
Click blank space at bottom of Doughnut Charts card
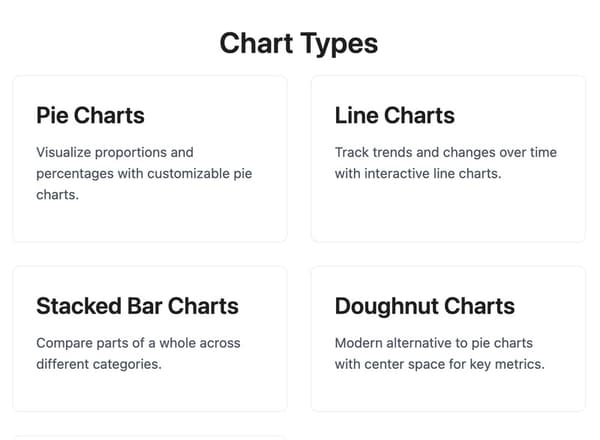pos(448,392)
